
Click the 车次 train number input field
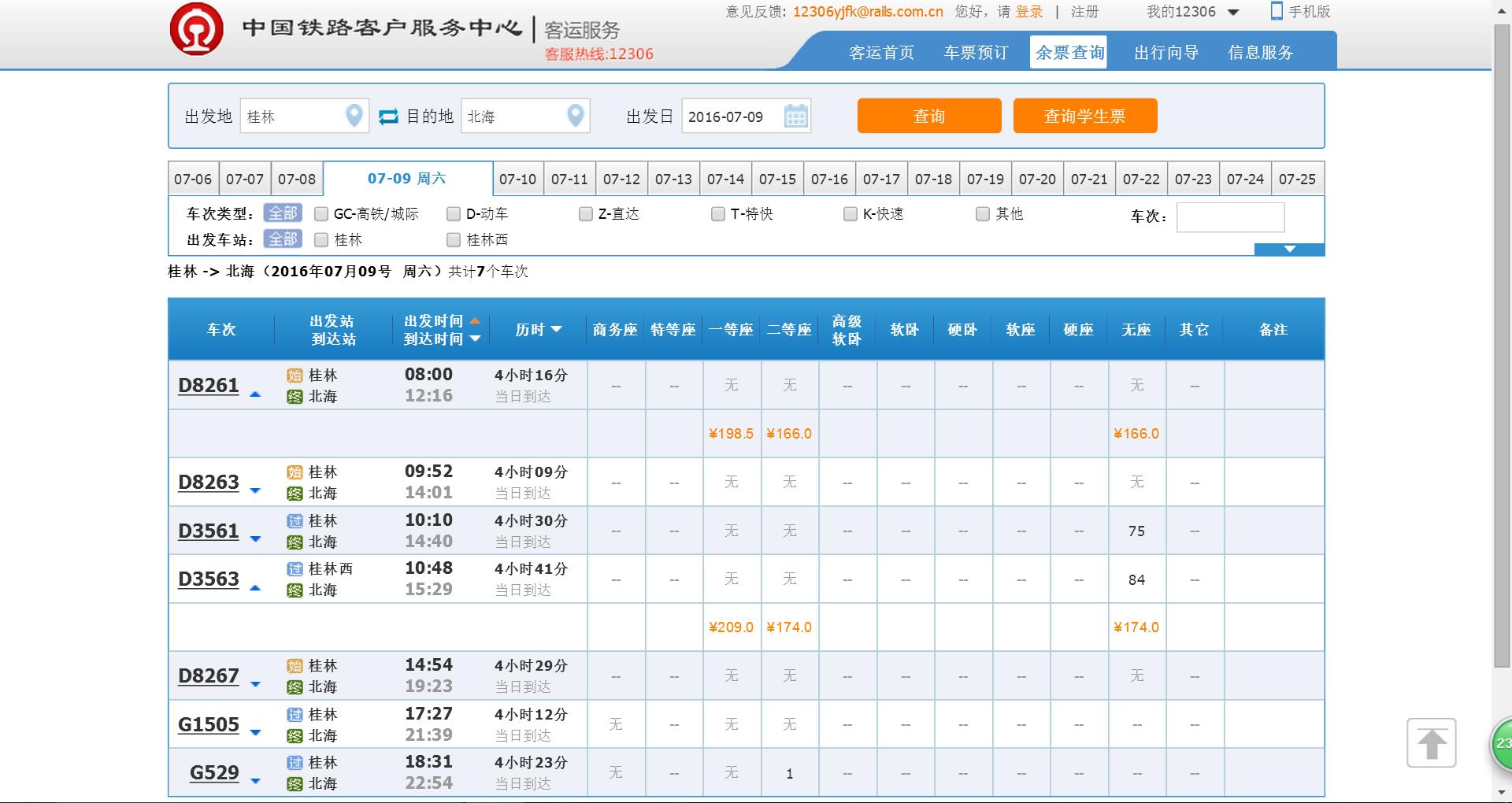click(1230, 217)
